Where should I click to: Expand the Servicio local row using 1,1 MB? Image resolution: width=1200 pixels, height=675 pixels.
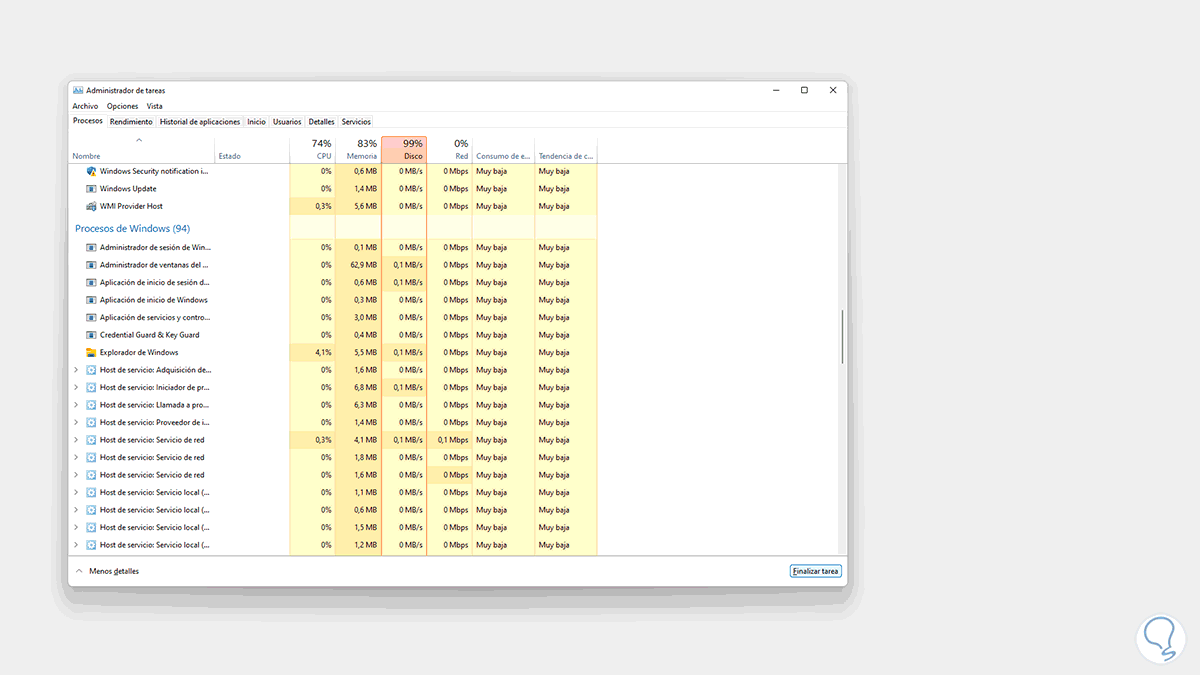point(76,492)
